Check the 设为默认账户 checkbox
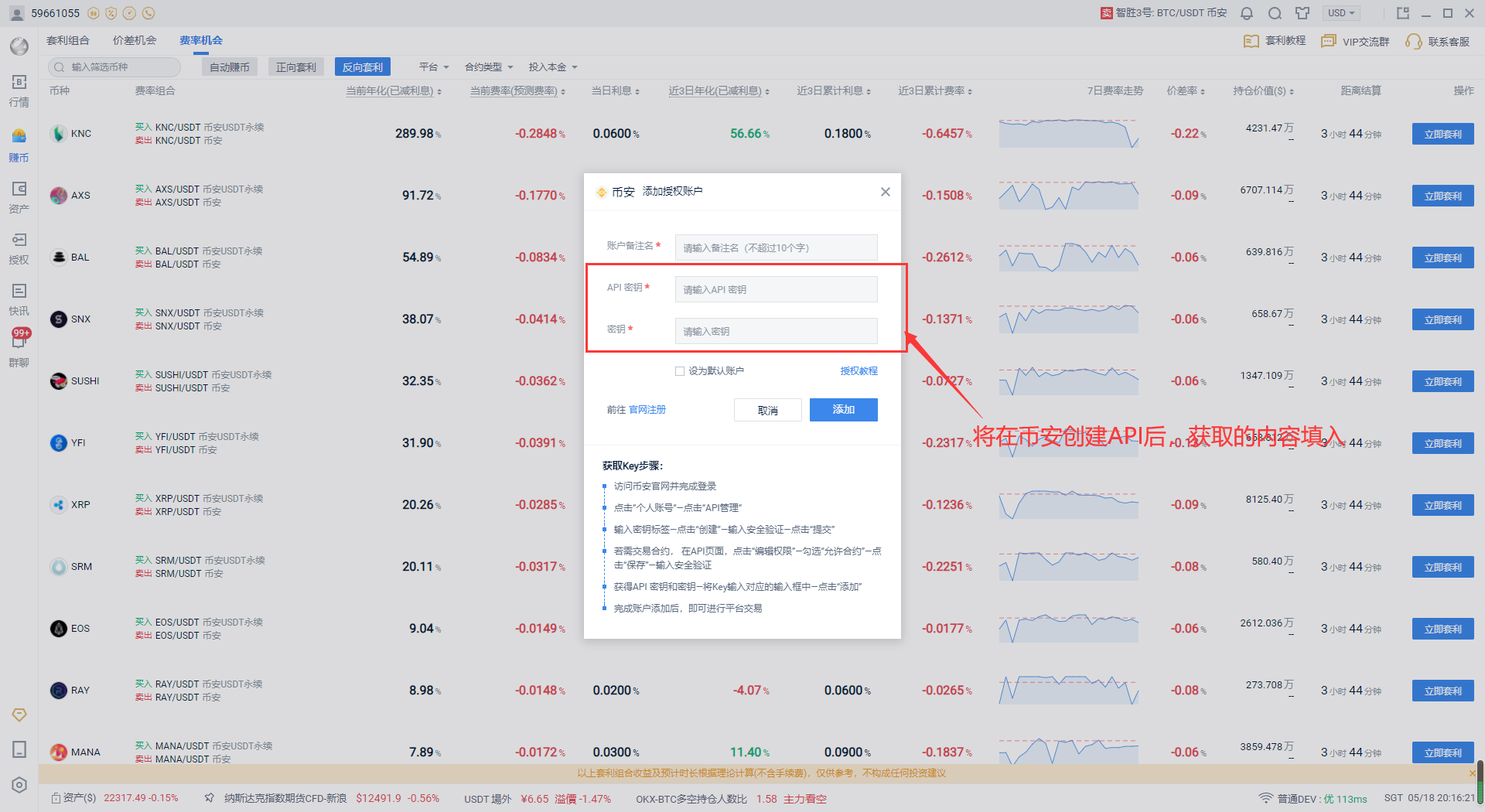Image resolution: width=1485 pixels, height=812 pixels. click(680, 371)
